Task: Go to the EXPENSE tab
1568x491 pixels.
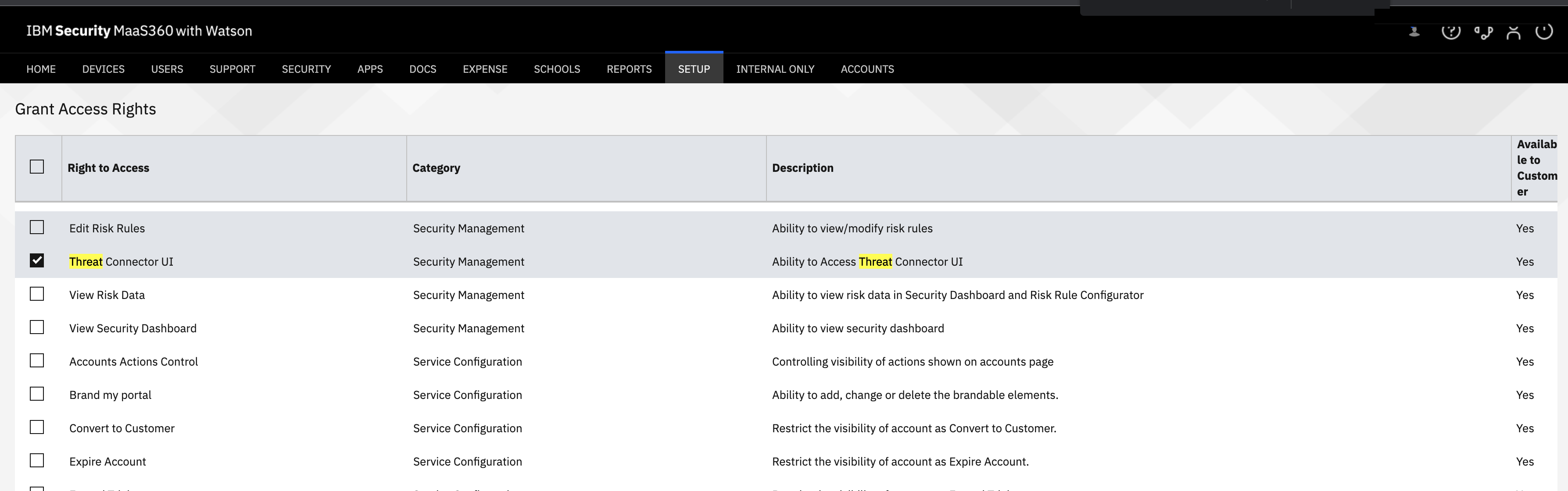Action: coord(485,69)
